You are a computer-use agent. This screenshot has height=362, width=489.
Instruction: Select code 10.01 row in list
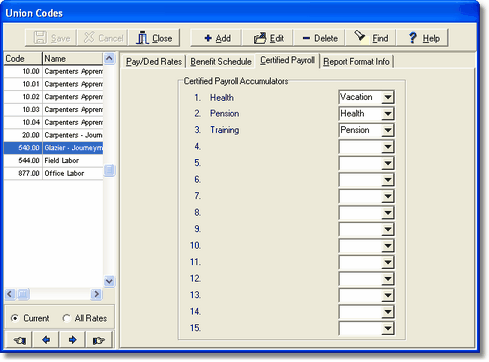[x=53, y=84]
